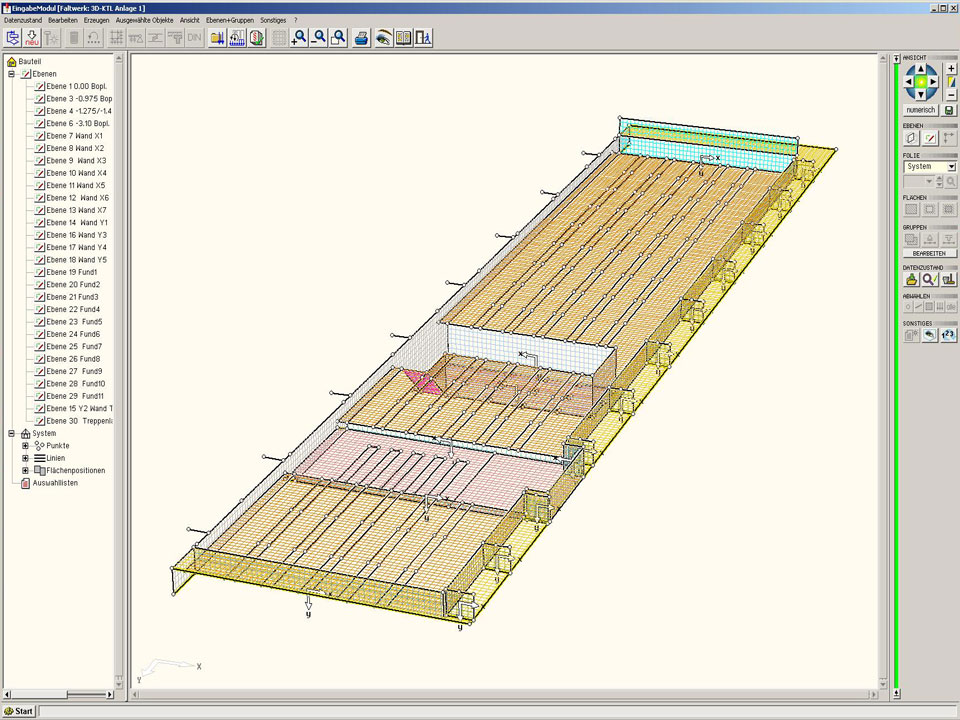Expand the Flächenpositionen tree node
This screenshot has height=720, width=960.
point(26,470)
